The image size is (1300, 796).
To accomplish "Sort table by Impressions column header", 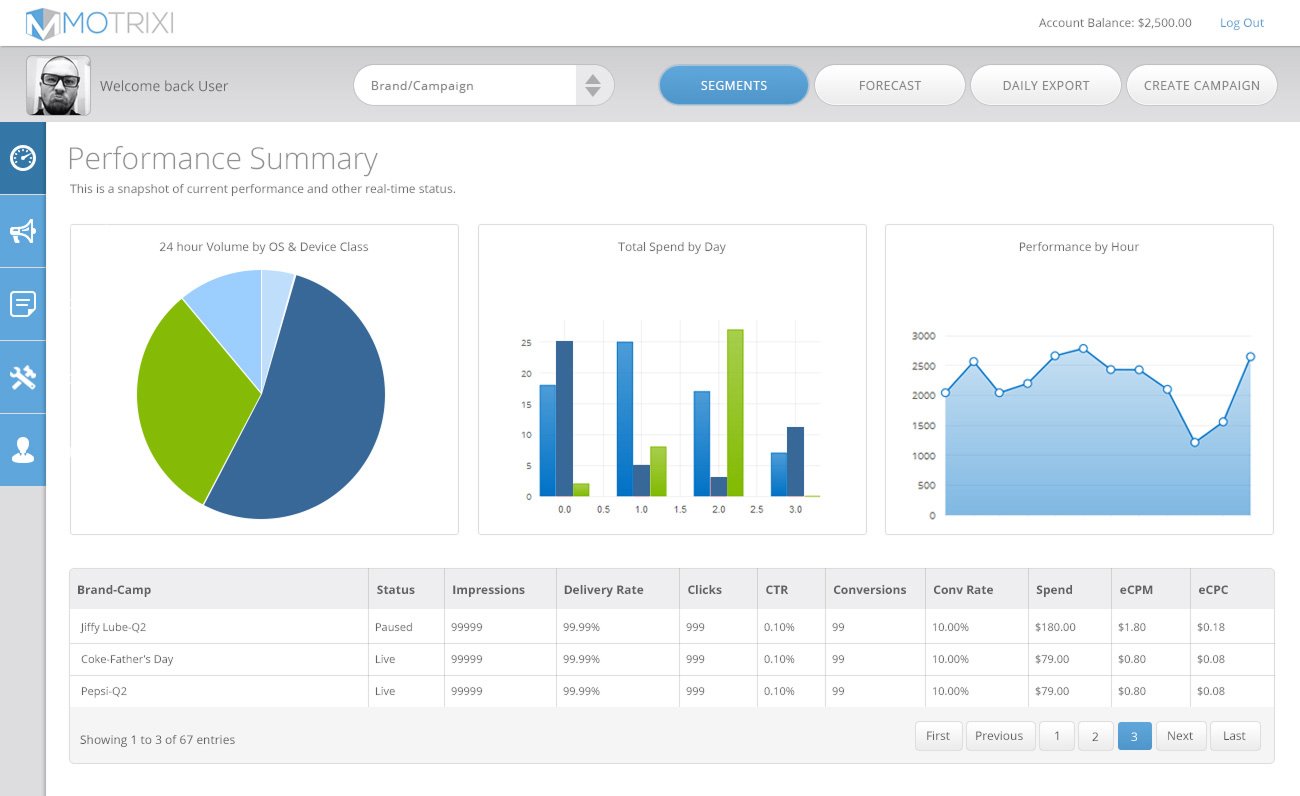I will (x=488, y=590).
